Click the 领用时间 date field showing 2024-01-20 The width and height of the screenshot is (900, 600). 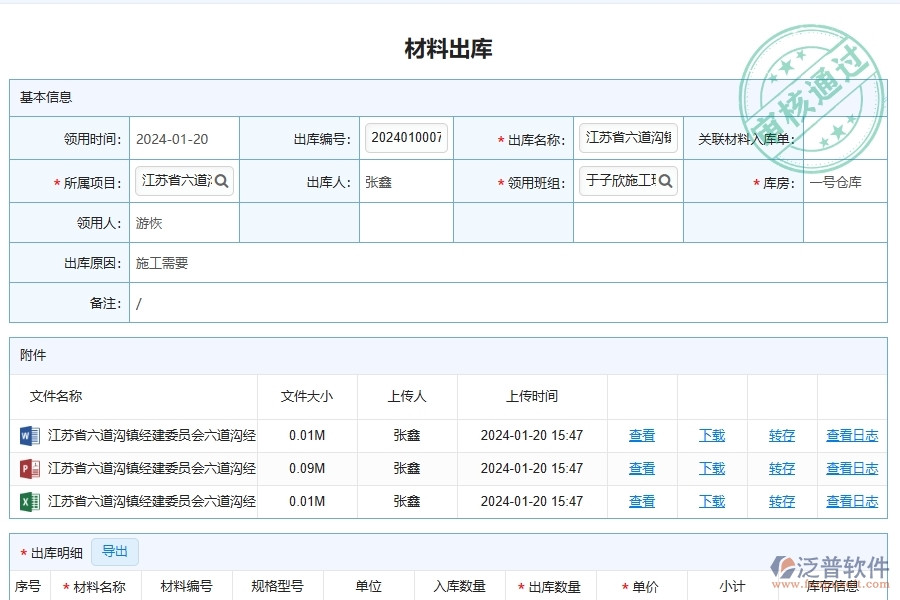184,138
